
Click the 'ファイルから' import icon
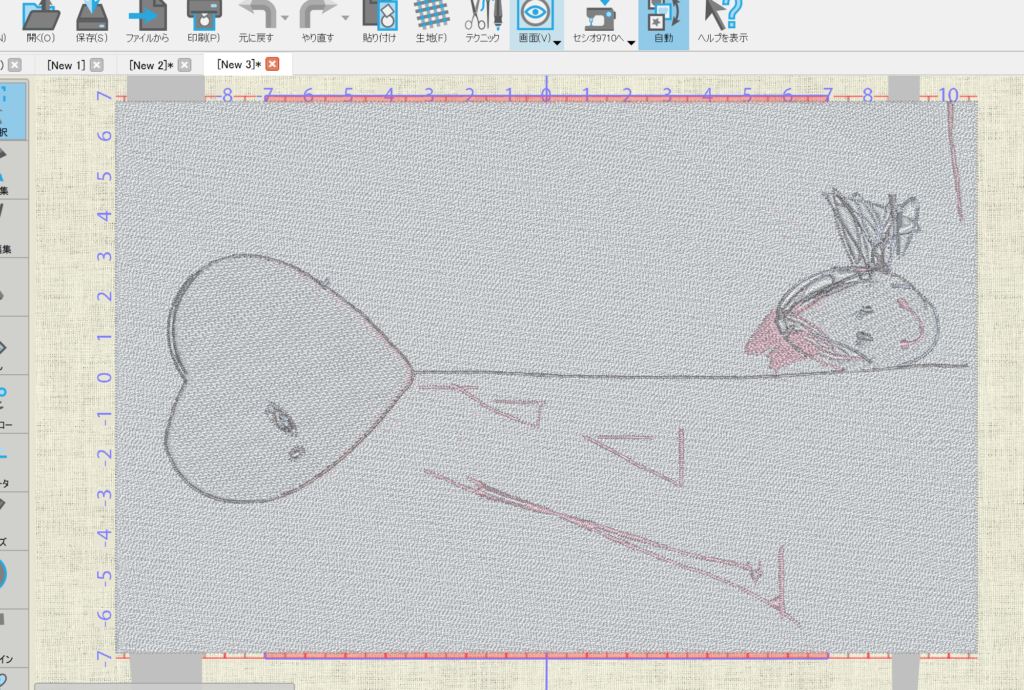(x=148, y=17)
